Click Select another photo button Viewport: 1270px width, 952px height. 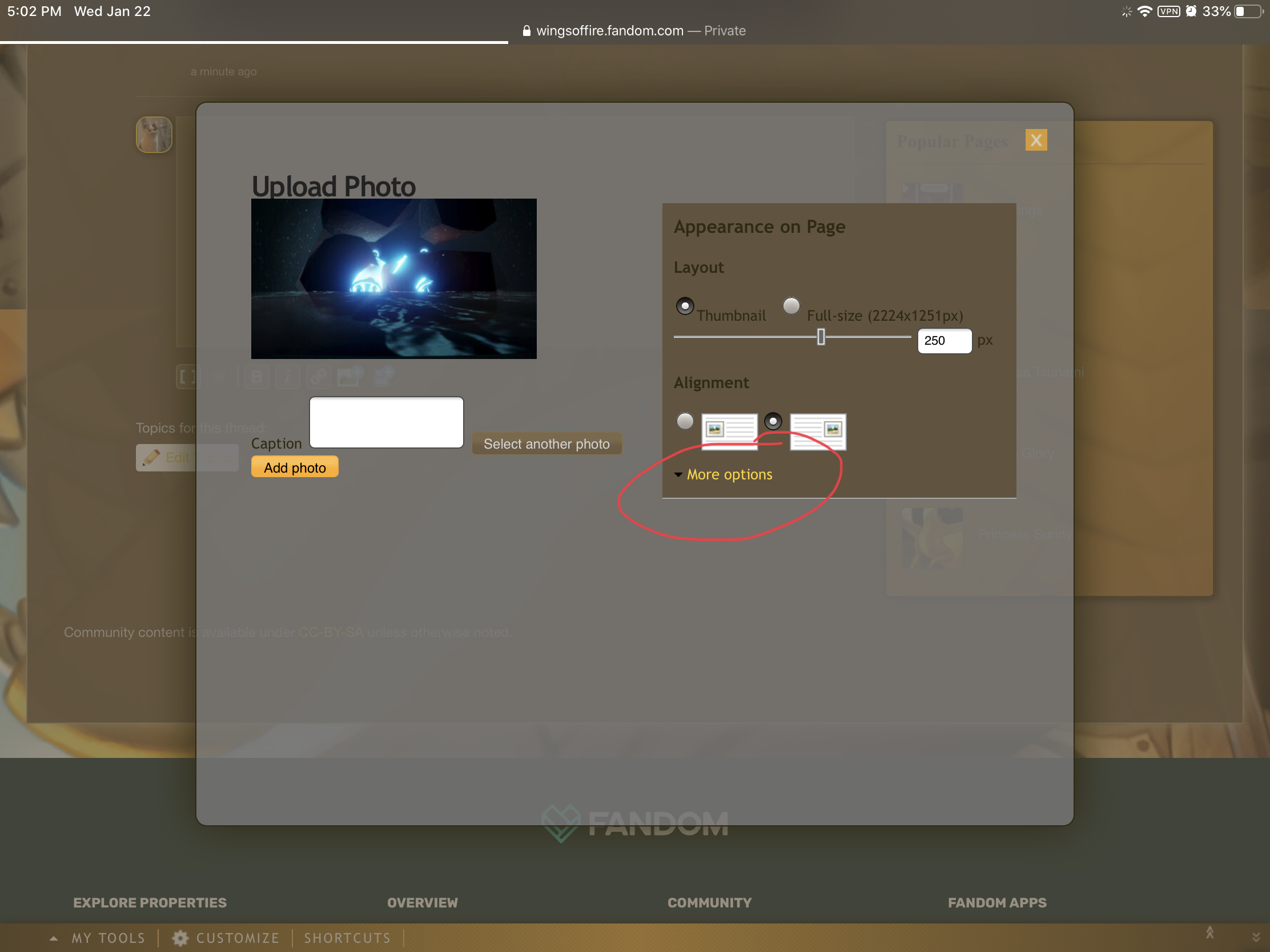pos(546,443)
